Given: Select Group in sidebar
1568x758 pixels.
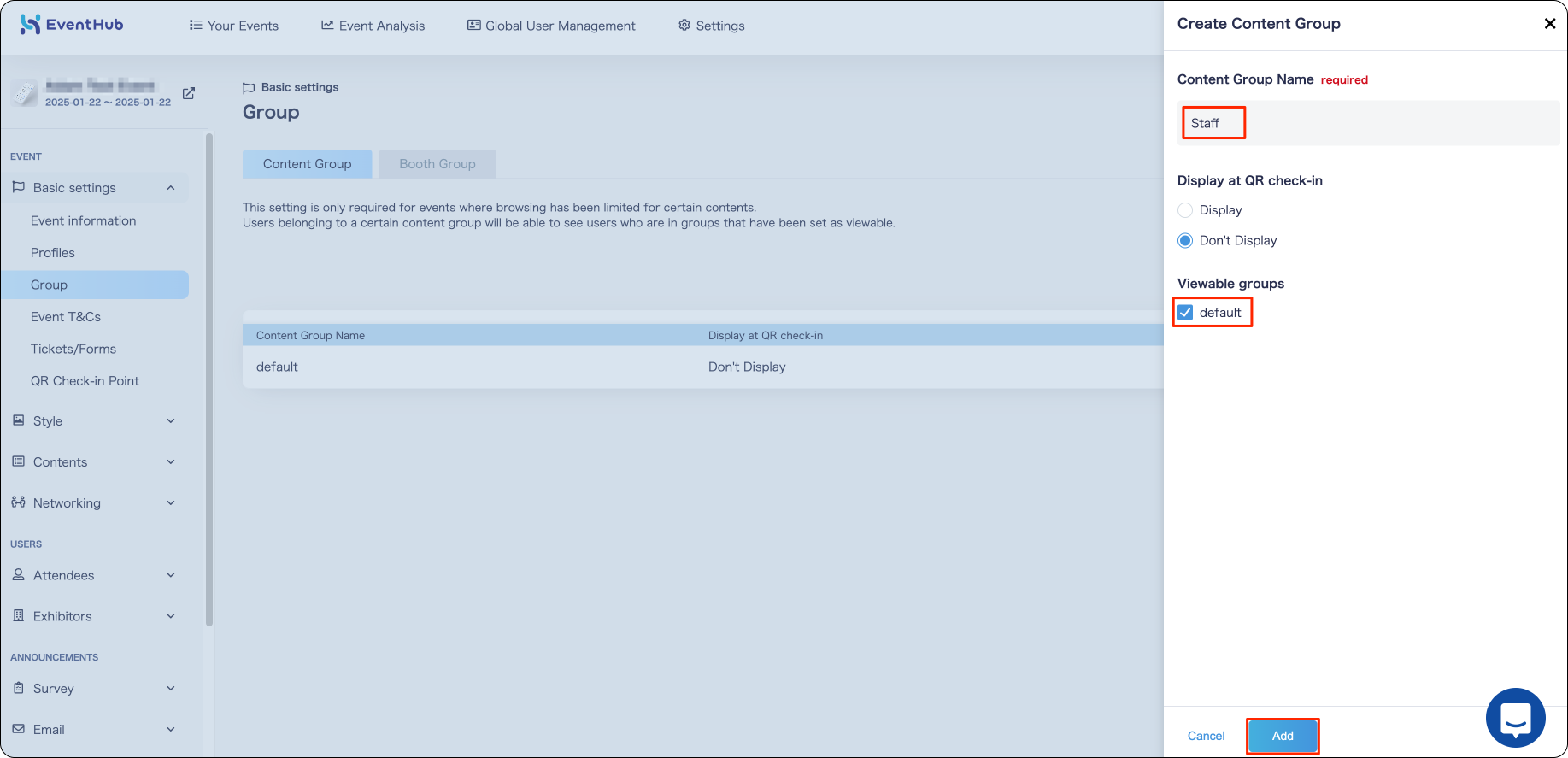Looking at the screenshot, I should click(96, 285).
